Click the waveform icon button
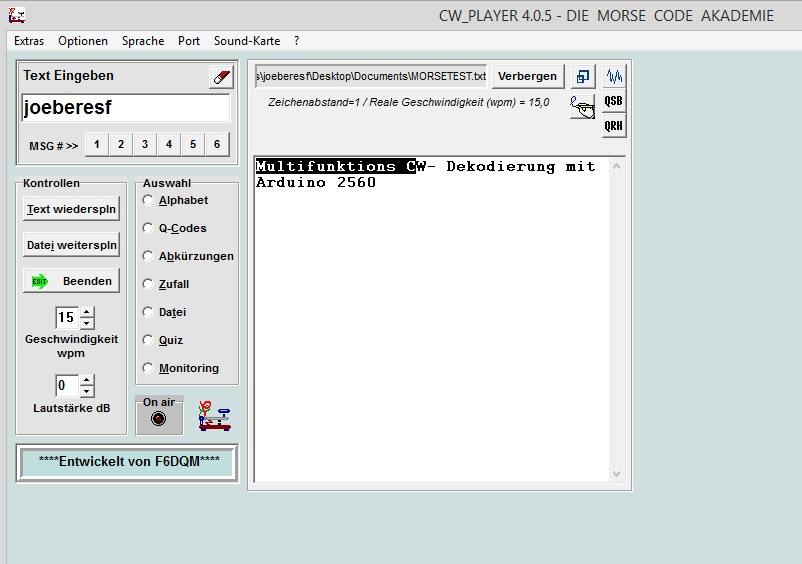 pyautogui.click(x=614, y=76)
